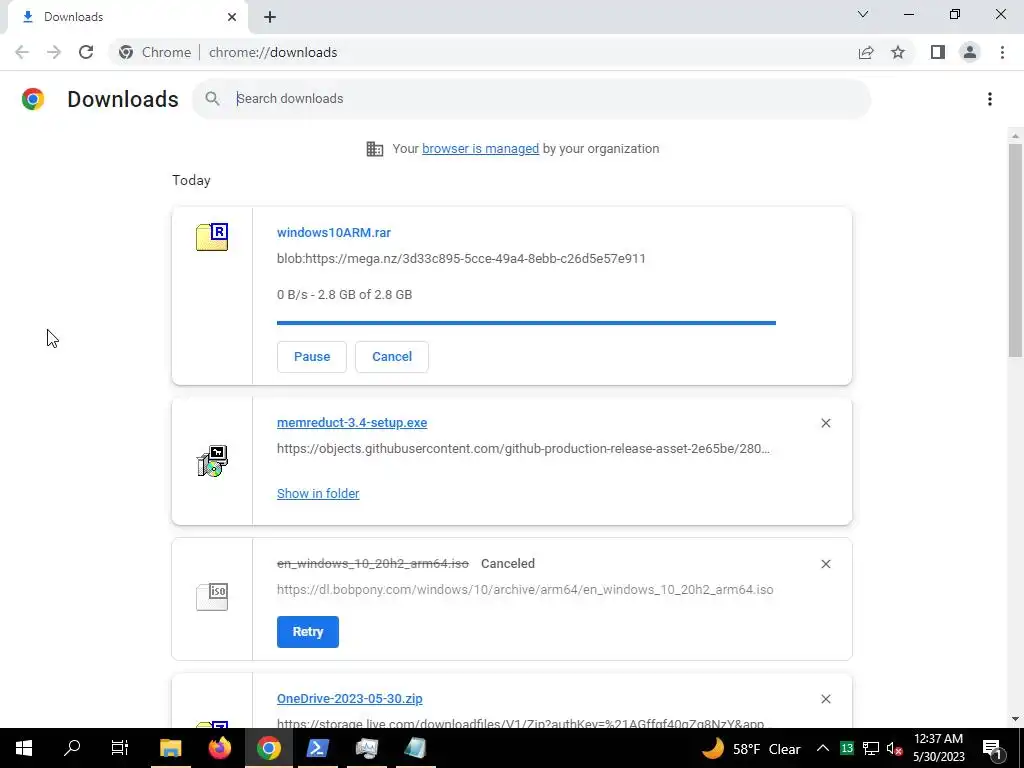Open the Windows Start menu
The width and height of the screenshot is (1024, 768).
[24, 748]
